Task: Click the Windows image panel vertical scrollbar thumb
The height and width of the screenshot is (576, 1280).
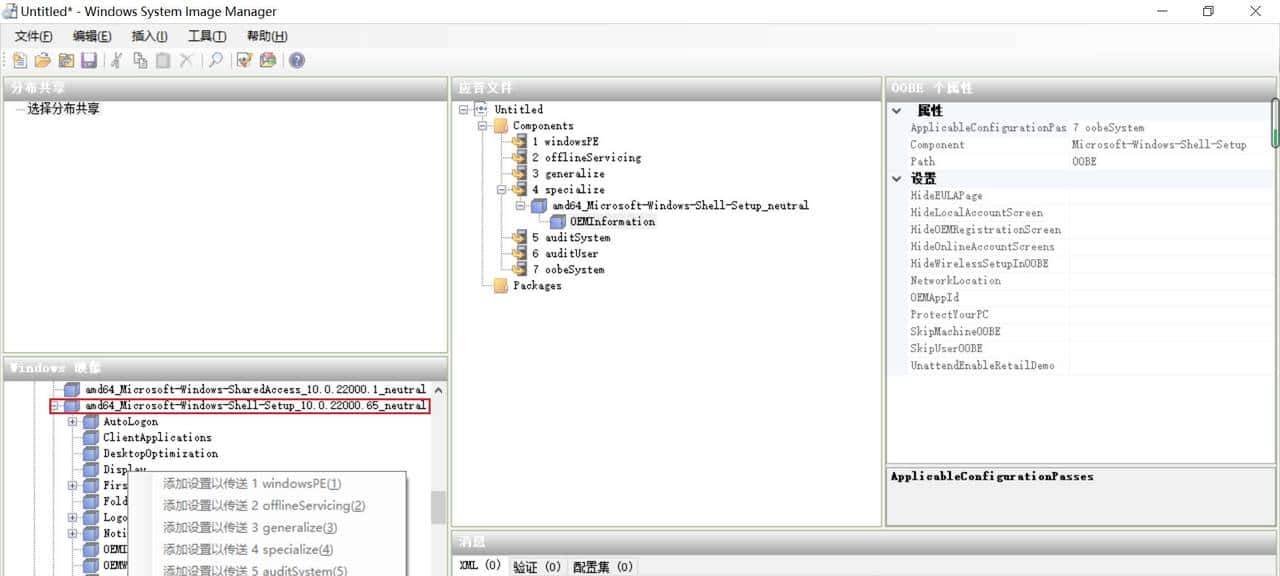Action: point(438,507)
